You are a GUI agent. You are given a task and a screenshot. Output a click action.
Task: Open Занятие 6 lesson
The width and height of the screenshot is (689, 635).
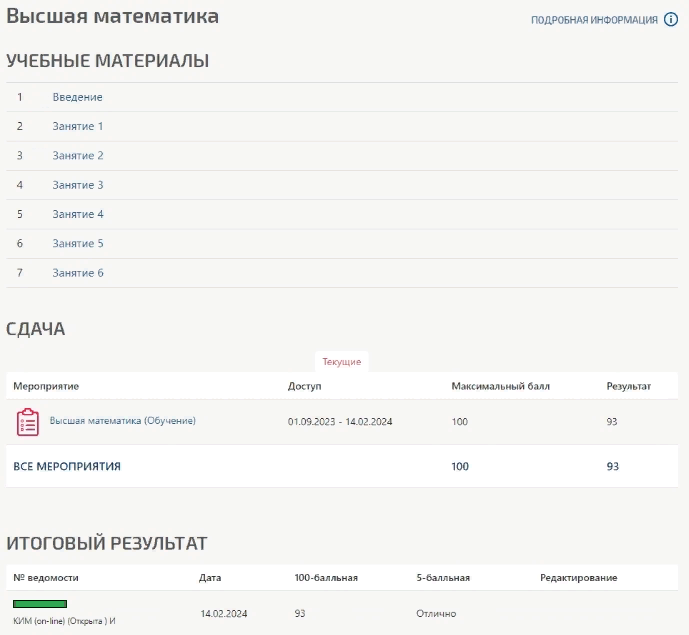click(78, 273)
